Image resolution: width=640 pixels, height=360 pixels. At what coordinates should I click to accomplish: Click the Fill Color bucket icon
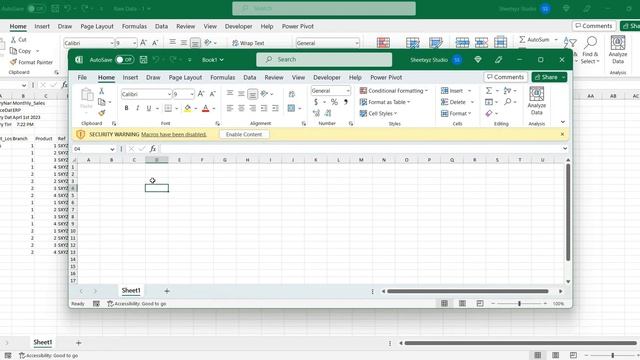(x=187, y=108)
